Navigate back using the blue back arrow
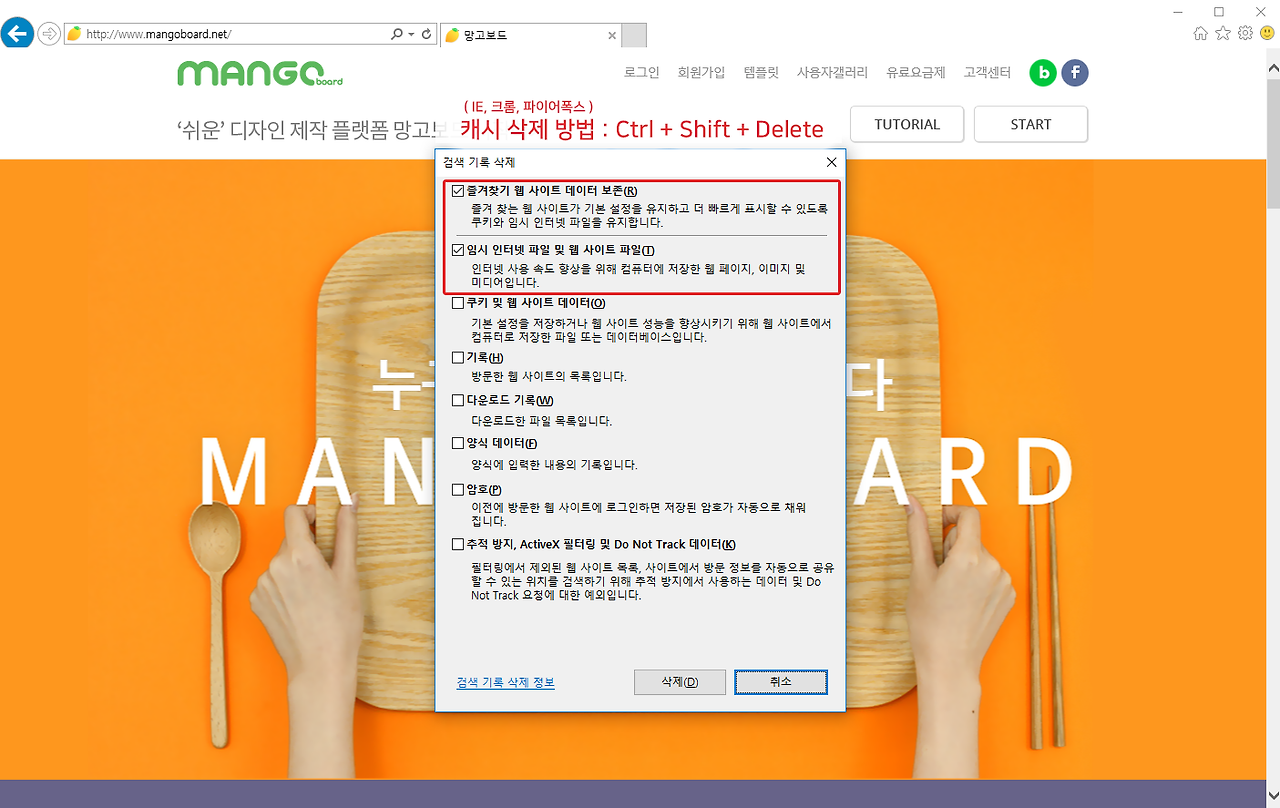Image resolution: width=1280 pixels, height=808 pixels. pyautogui.click(x=17, y=33)
